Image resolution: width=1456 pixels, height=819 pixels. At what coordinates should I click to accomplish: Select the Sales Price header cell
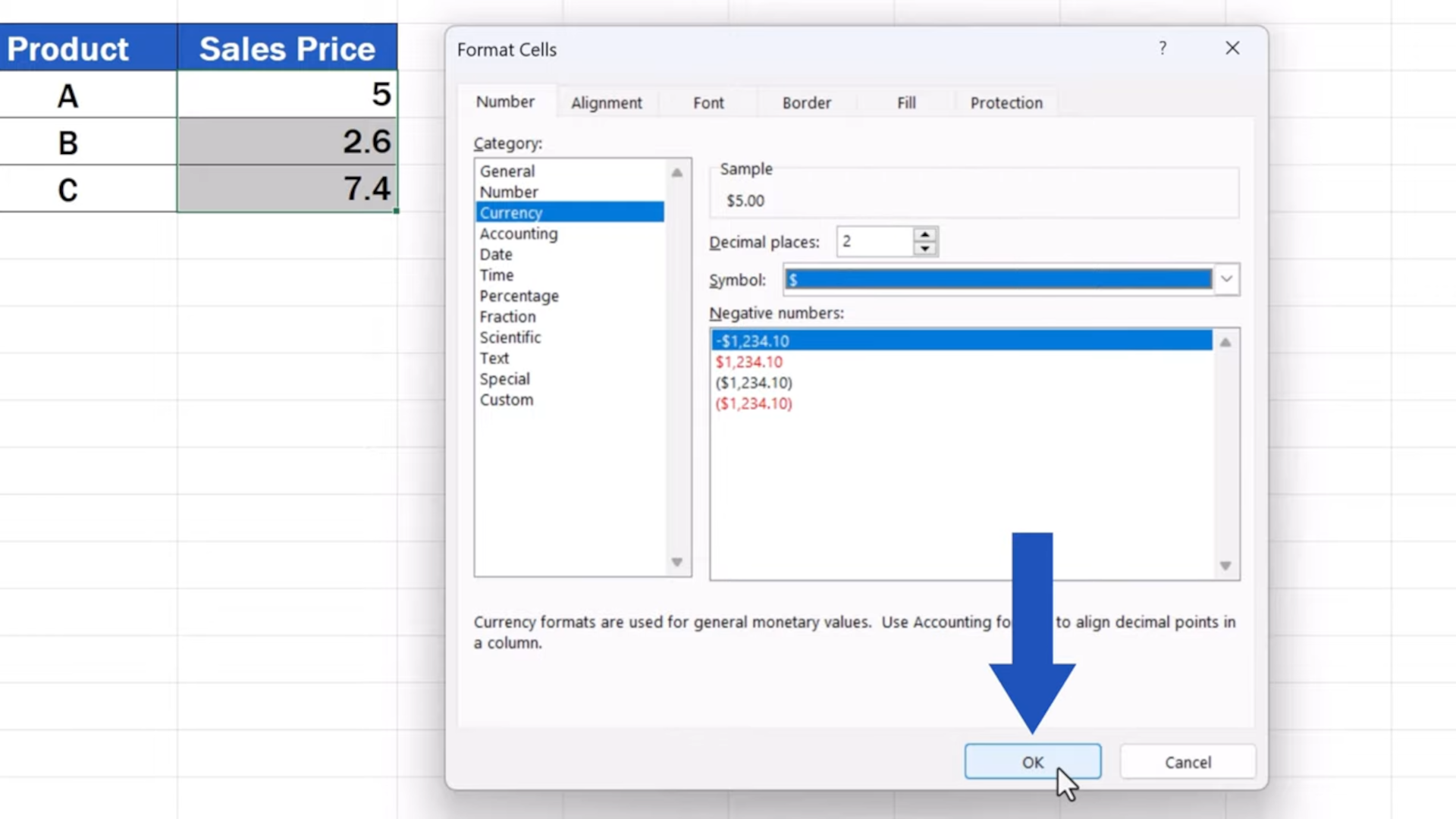tap(287, 48)
